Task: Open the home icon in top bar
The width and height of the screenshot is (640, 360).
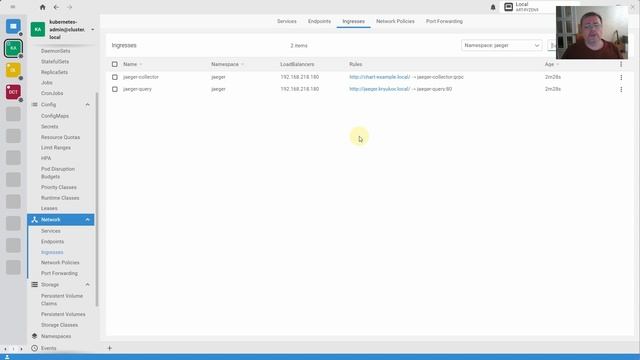Action: 42,7
